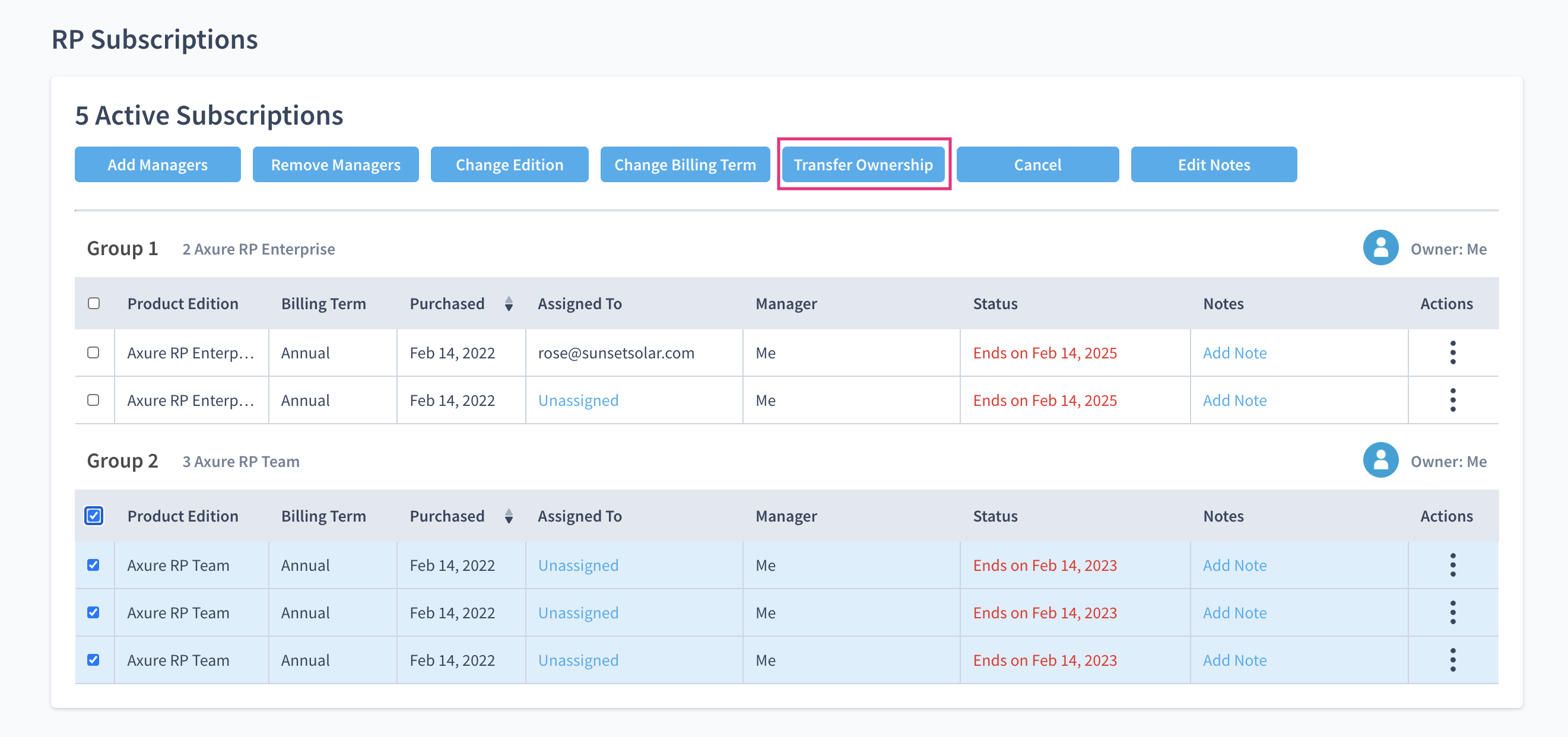Click the Edit Notes button
This screenshot has width=1568, height=737.
[x=1213, y=164]
